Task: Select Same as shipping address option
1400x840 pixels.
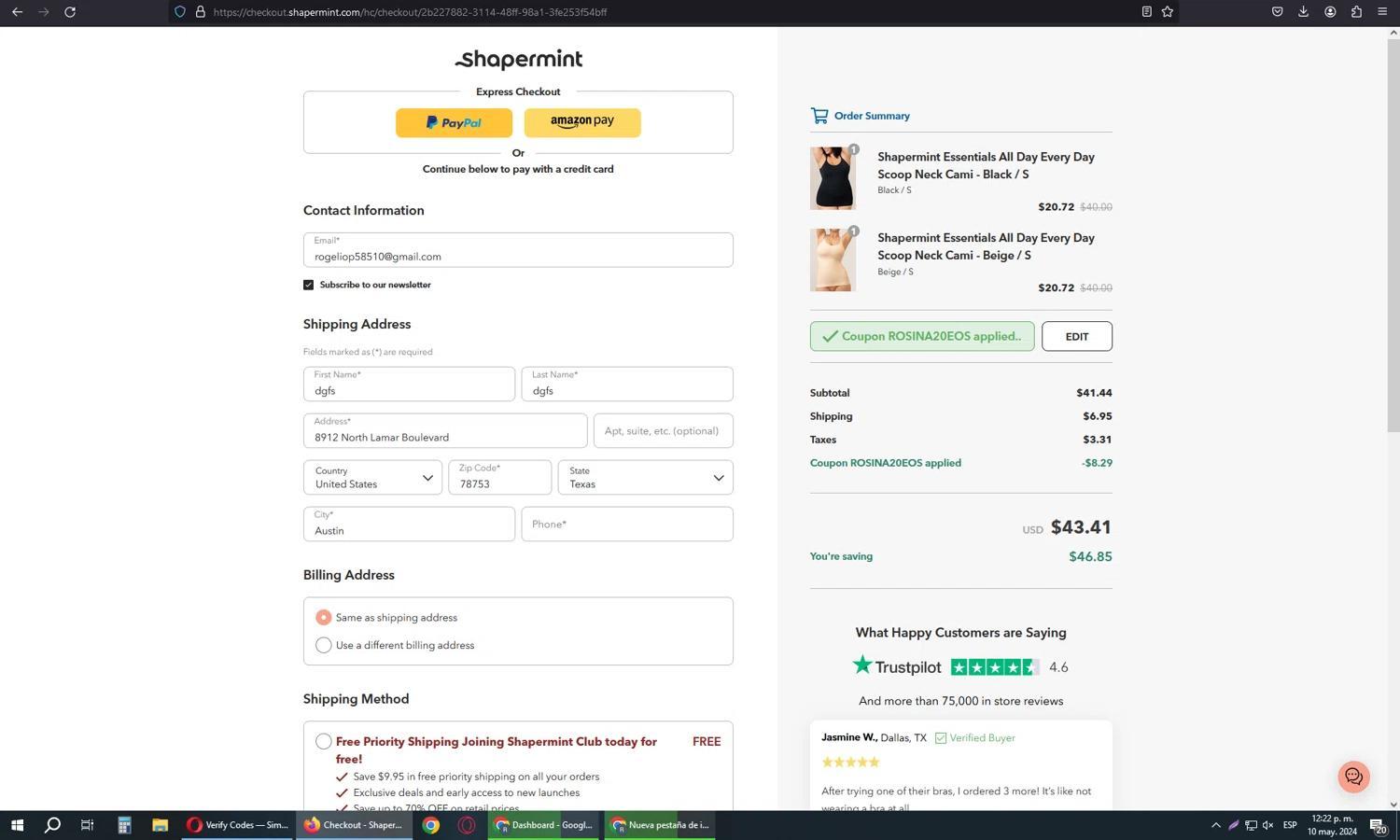Action: pos(324,618)
